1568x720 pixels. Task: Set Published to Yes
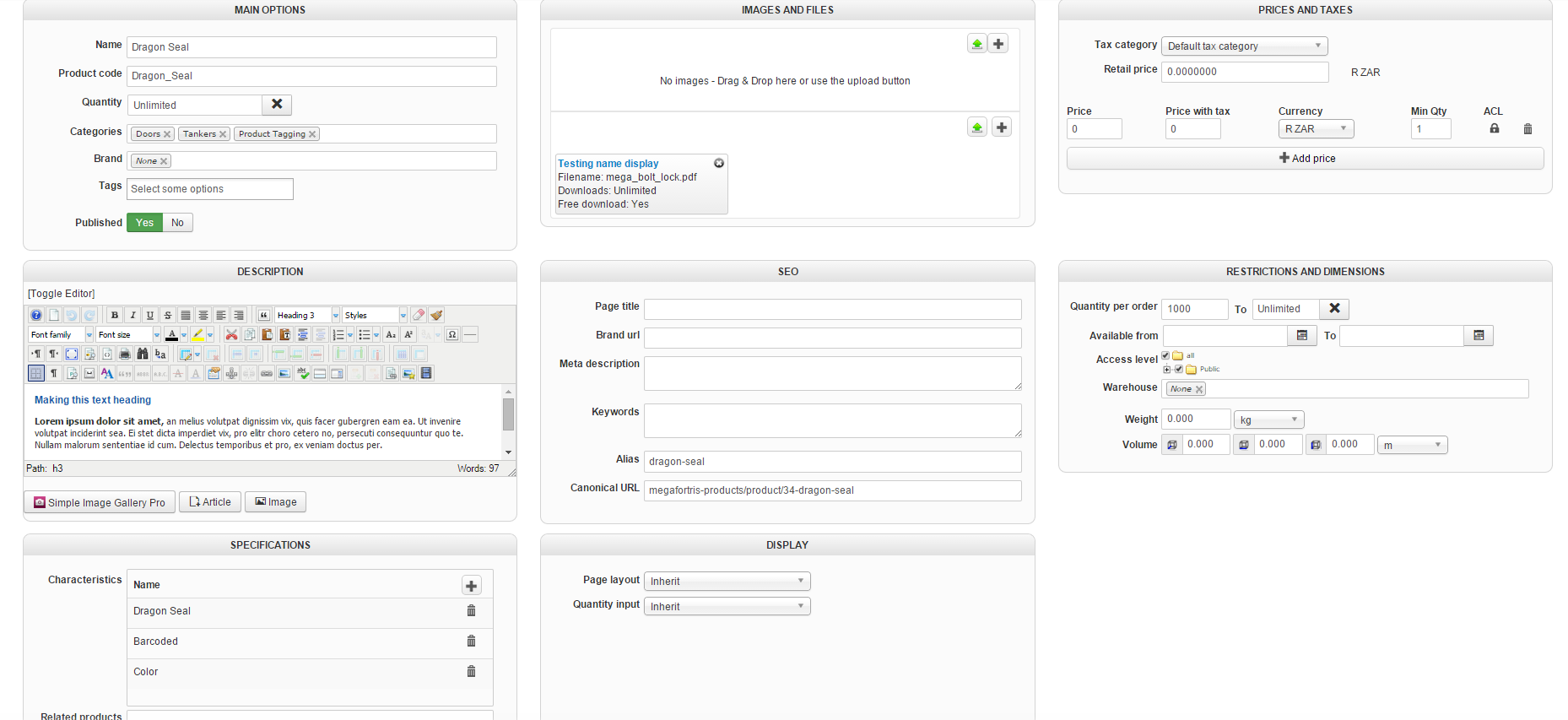coord(145,223)
